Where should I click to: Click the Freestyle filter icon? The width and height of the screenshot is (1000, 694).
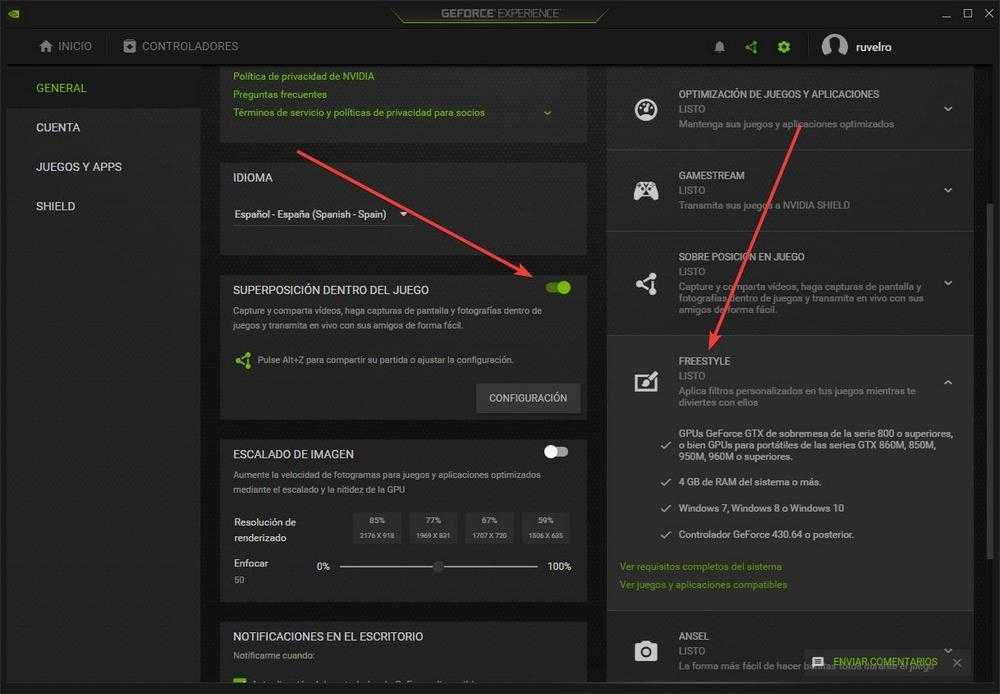click(646, 381)
